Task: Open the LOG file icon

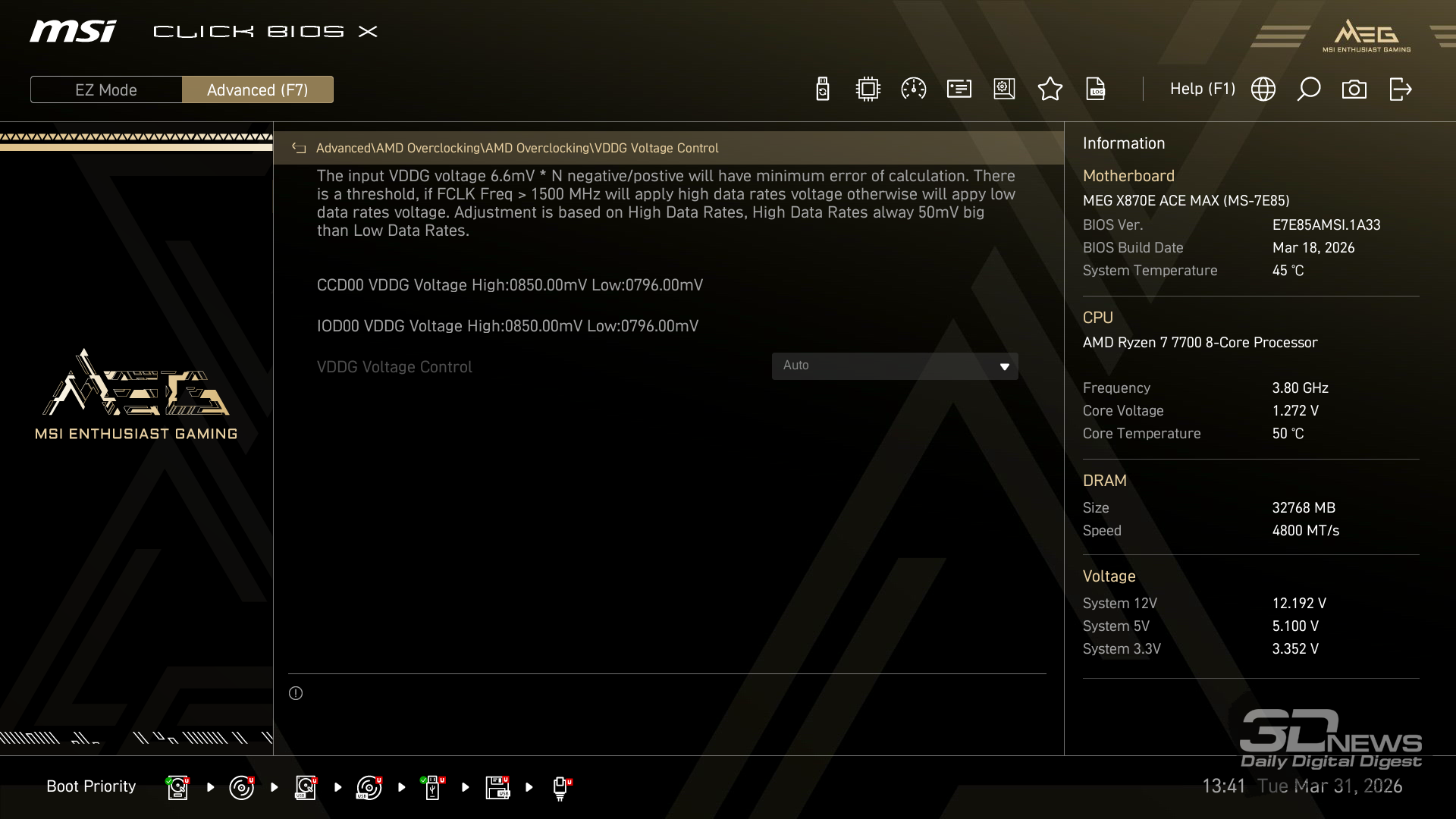Action: [1096, 89]
